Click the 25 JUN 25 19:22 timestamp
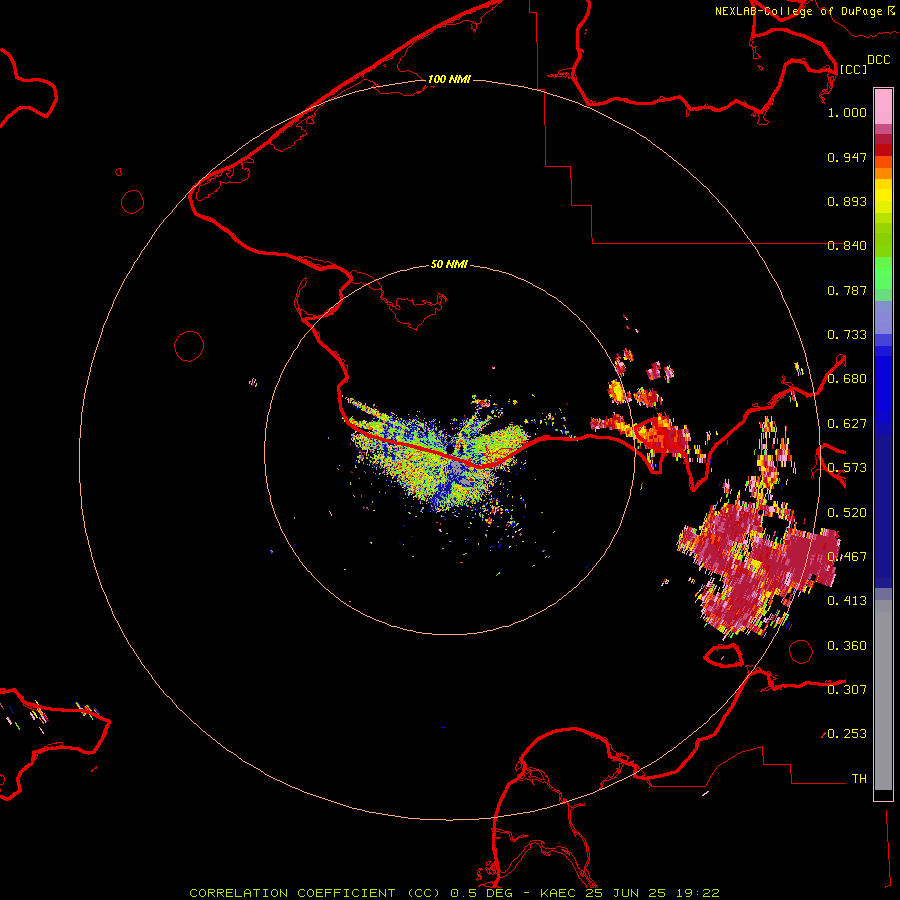Screen dimensions: 900x900 [653, 893]
